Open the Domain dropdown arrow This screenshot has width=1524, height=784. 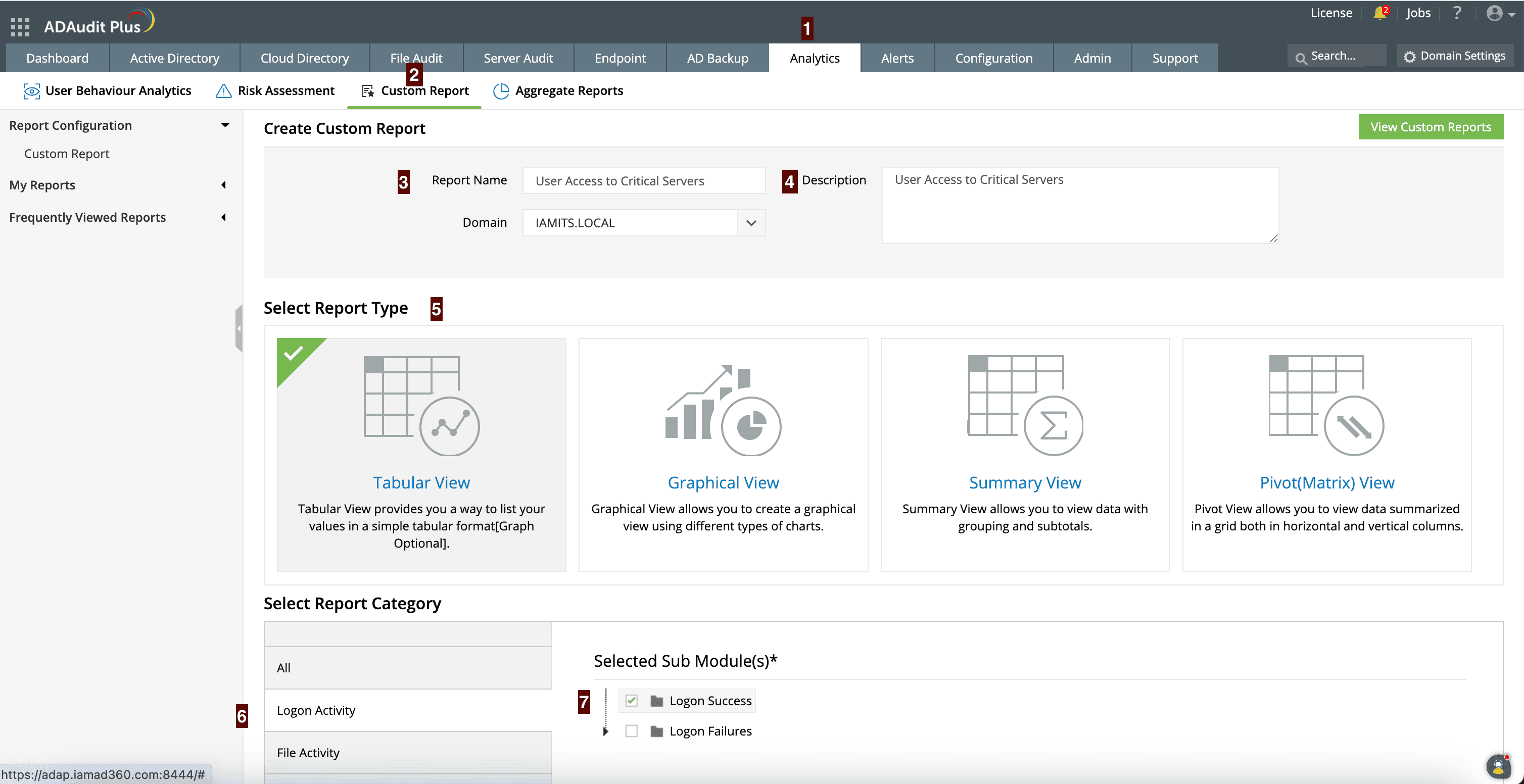click(751, 223)
